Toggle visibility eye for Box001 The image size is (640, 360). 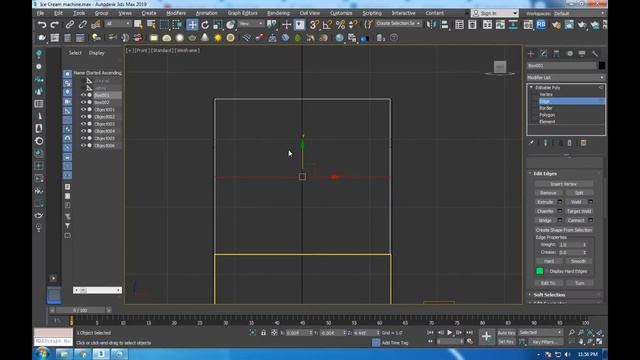click(x=83, y=95)
